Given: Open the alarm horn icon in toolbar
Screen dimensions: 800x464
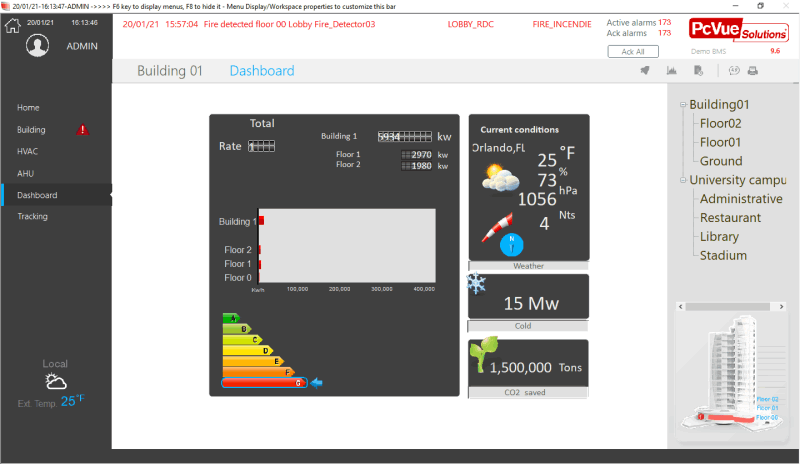Looking at the screenshot, I should click(x=645, y=71).
